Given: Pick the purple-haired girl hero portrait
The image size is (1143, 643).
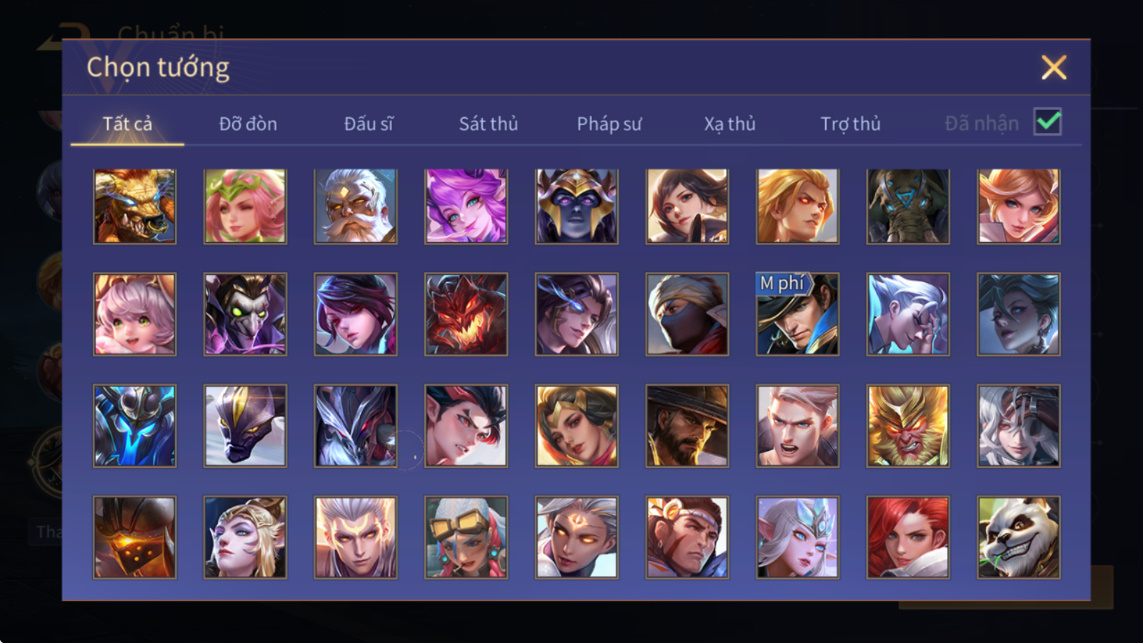Looking at the screenshot, I should 466,206.
